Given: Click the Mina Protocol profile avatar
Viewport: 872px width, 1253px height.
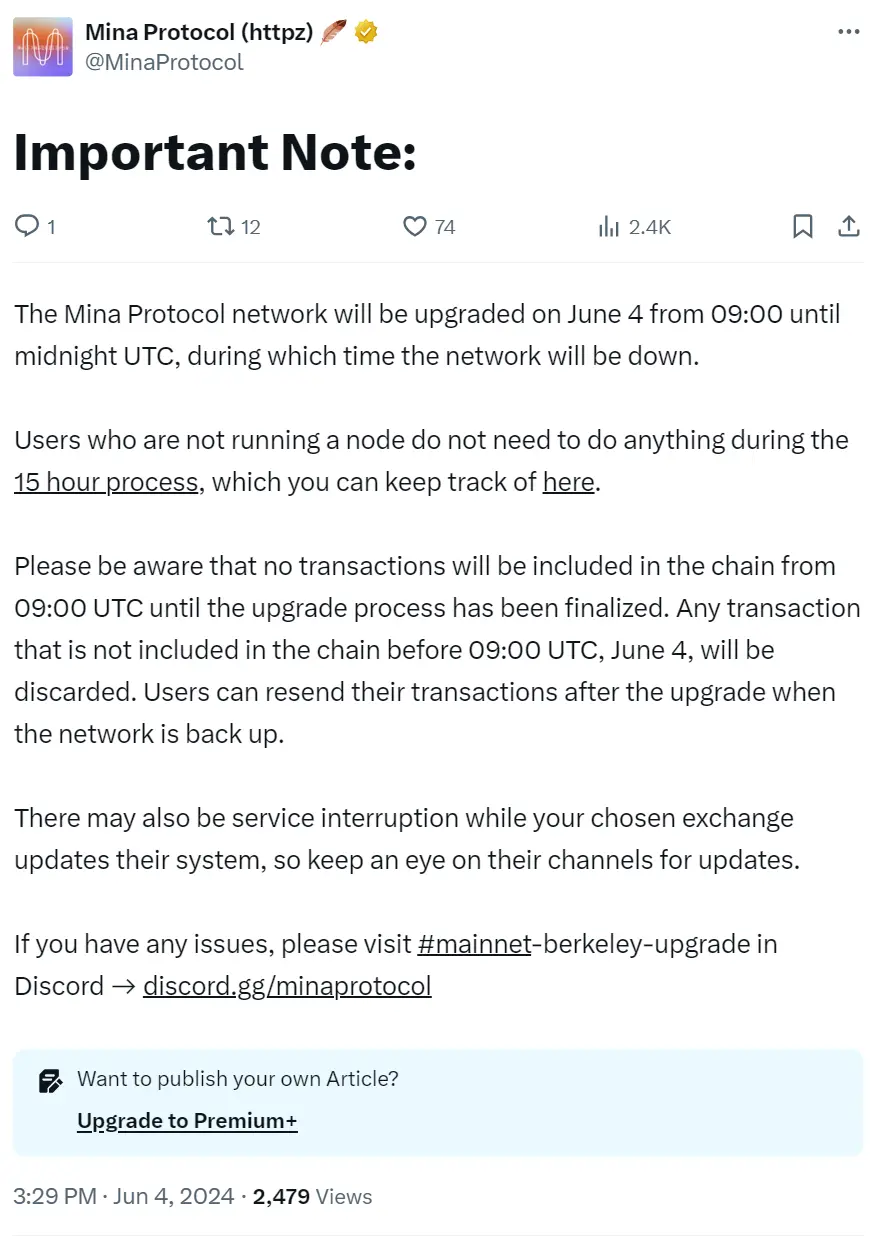Looking at the screenshot, I should [x=42, y=47].
